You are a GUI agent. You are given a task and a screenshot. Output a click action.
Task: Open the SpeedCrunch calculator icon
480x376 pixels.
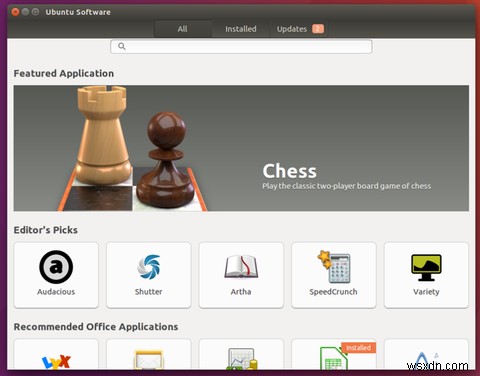334,267
